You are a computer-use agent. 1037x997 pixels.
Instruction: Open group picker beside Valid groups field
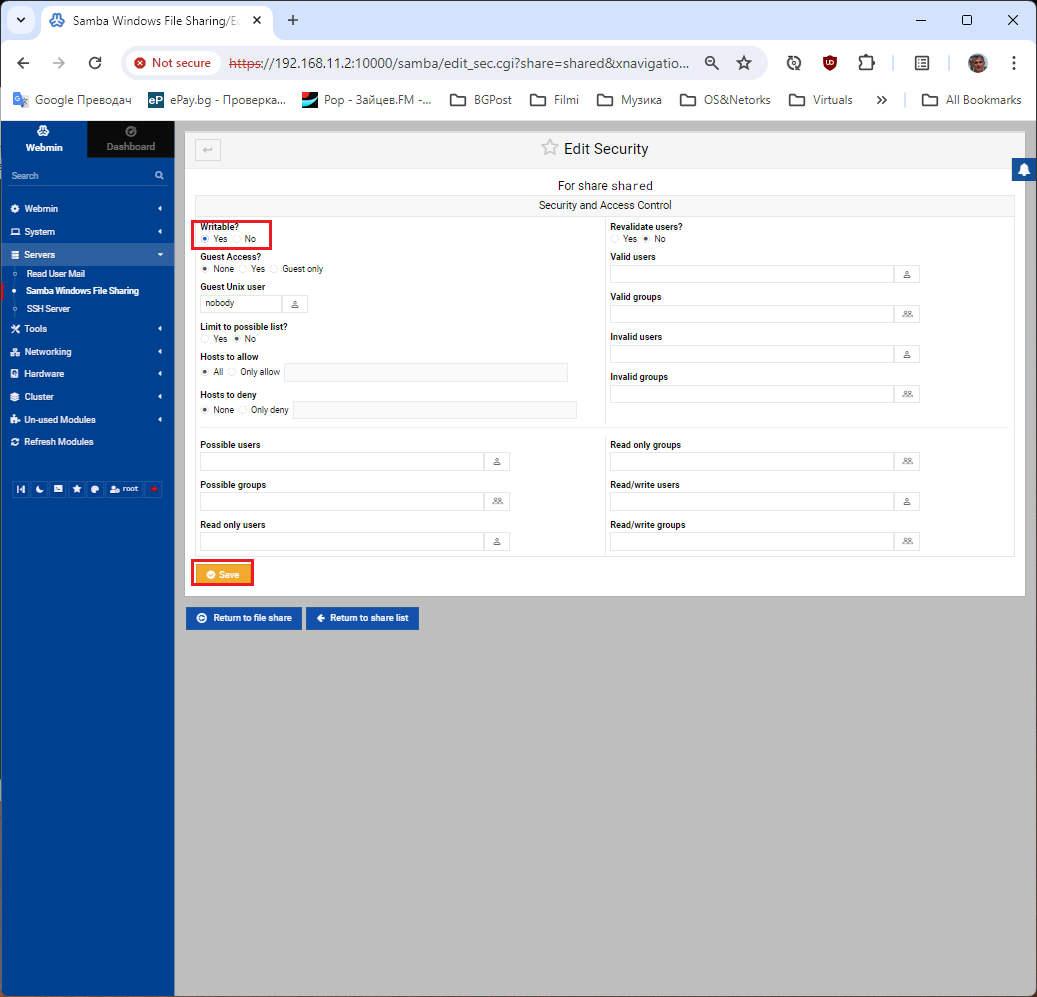(906, 314)
